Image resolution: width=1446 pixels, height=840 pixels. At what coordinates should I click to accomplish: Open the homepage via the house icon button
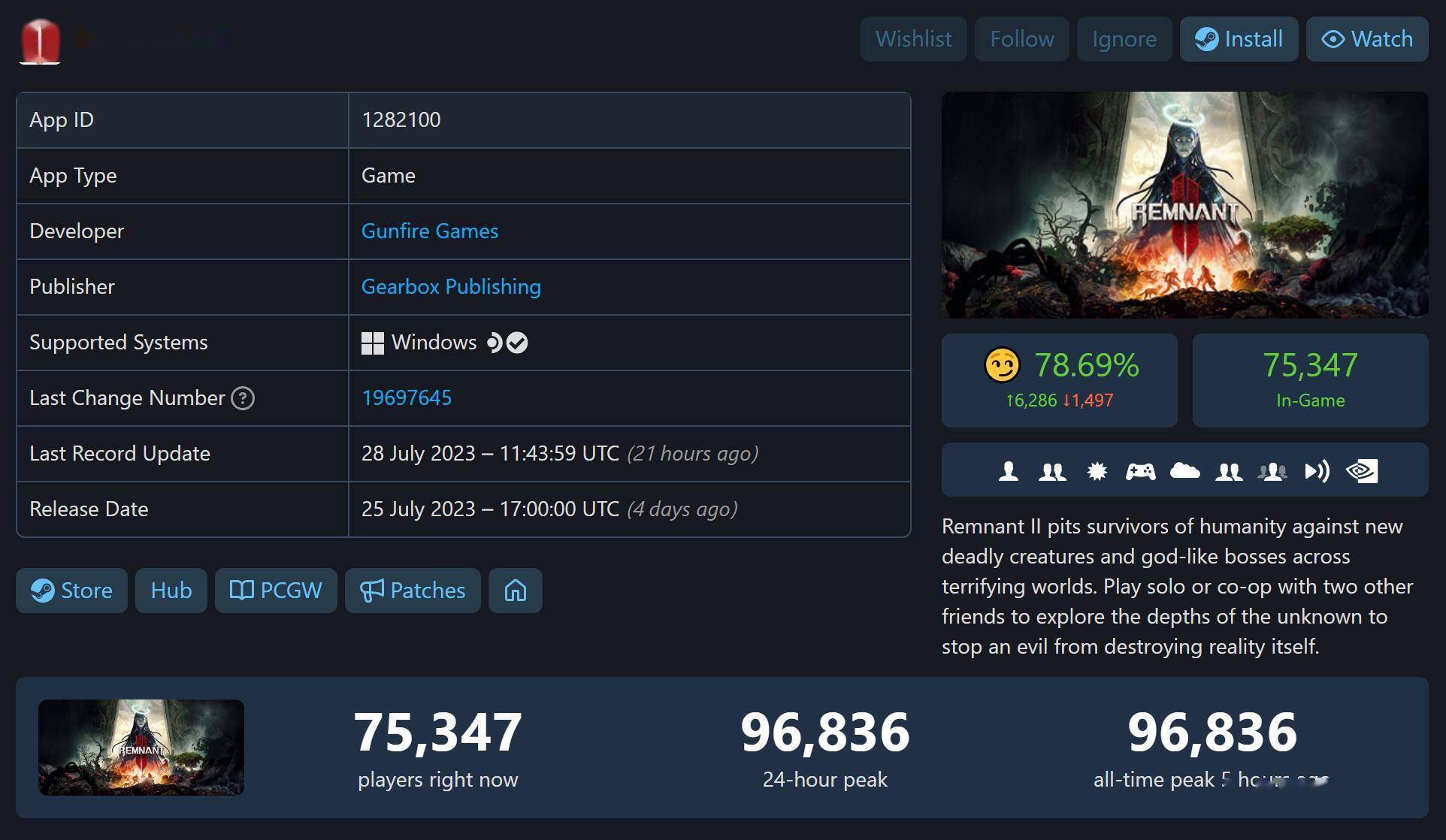[515, 591]
